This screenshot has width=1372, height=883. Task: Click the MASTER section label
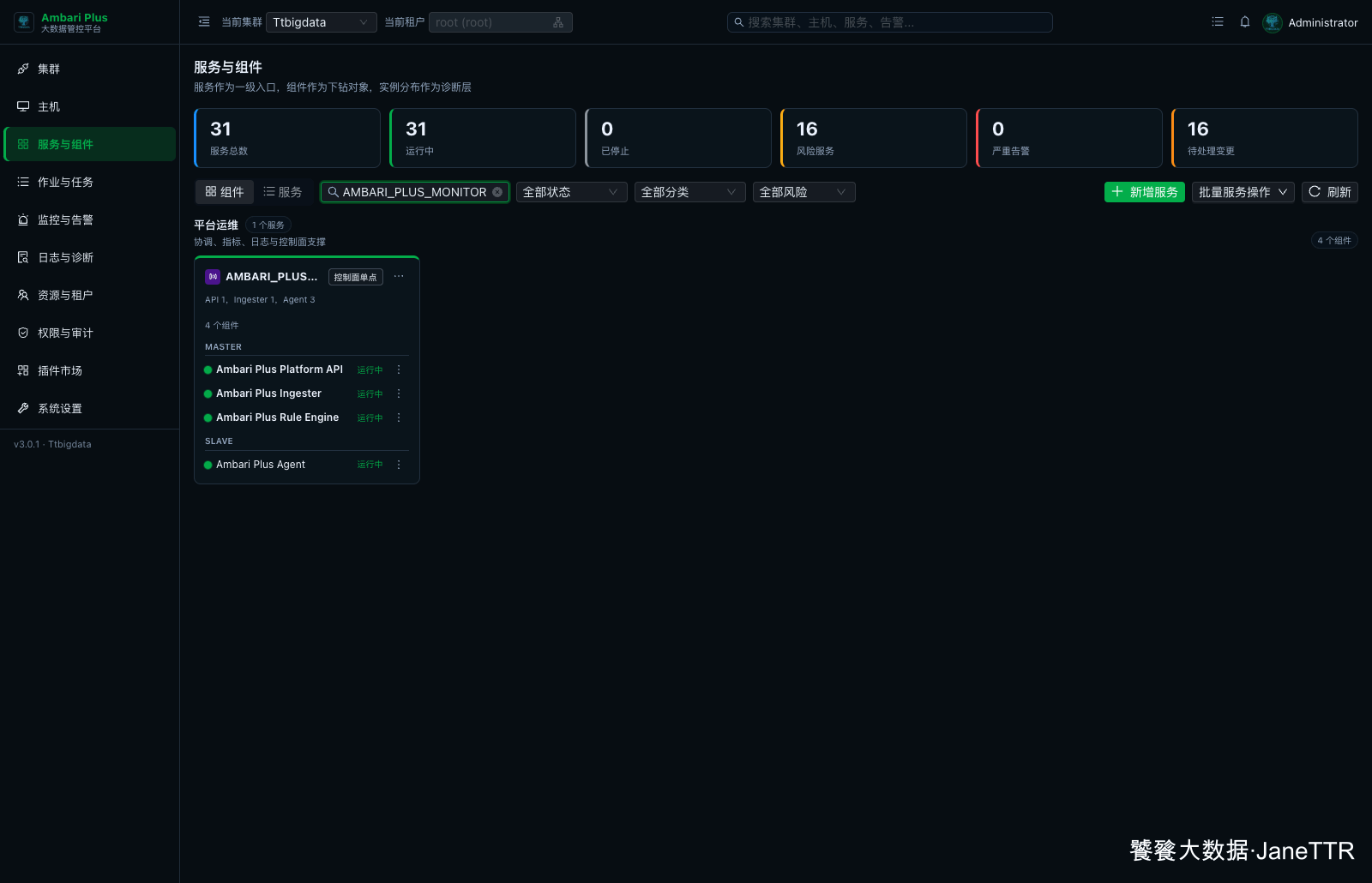223,347
